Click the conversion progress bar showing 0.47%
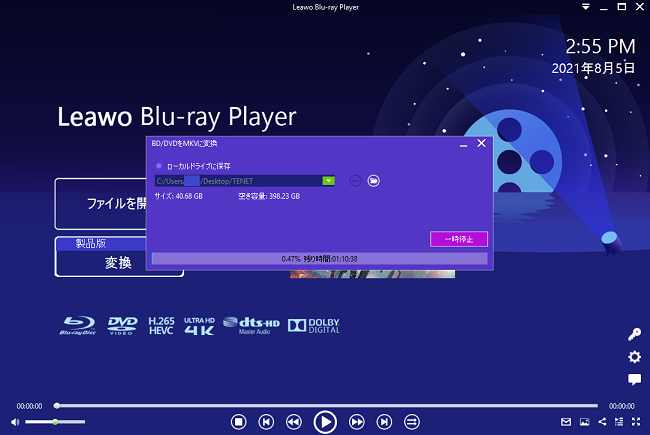 pyautogui.click(x=320, y=259)
